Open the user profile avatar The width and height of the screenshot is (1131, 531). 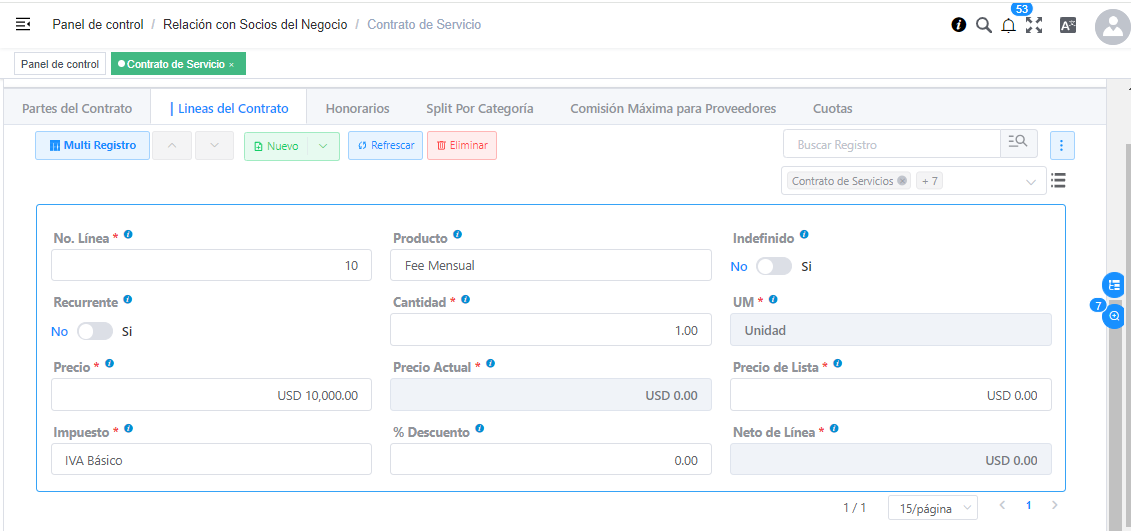(x=1112, y=27)
